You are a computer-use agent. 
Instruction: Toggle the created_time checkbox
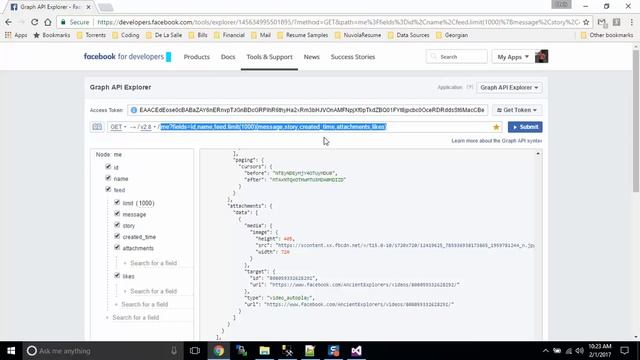pos(117,236)
